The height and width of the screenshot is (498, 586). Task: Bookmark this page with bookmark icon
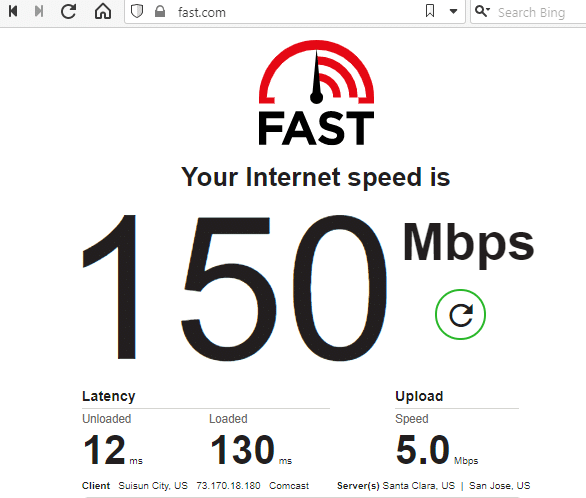pyautogui.click(x=430, y=11)
